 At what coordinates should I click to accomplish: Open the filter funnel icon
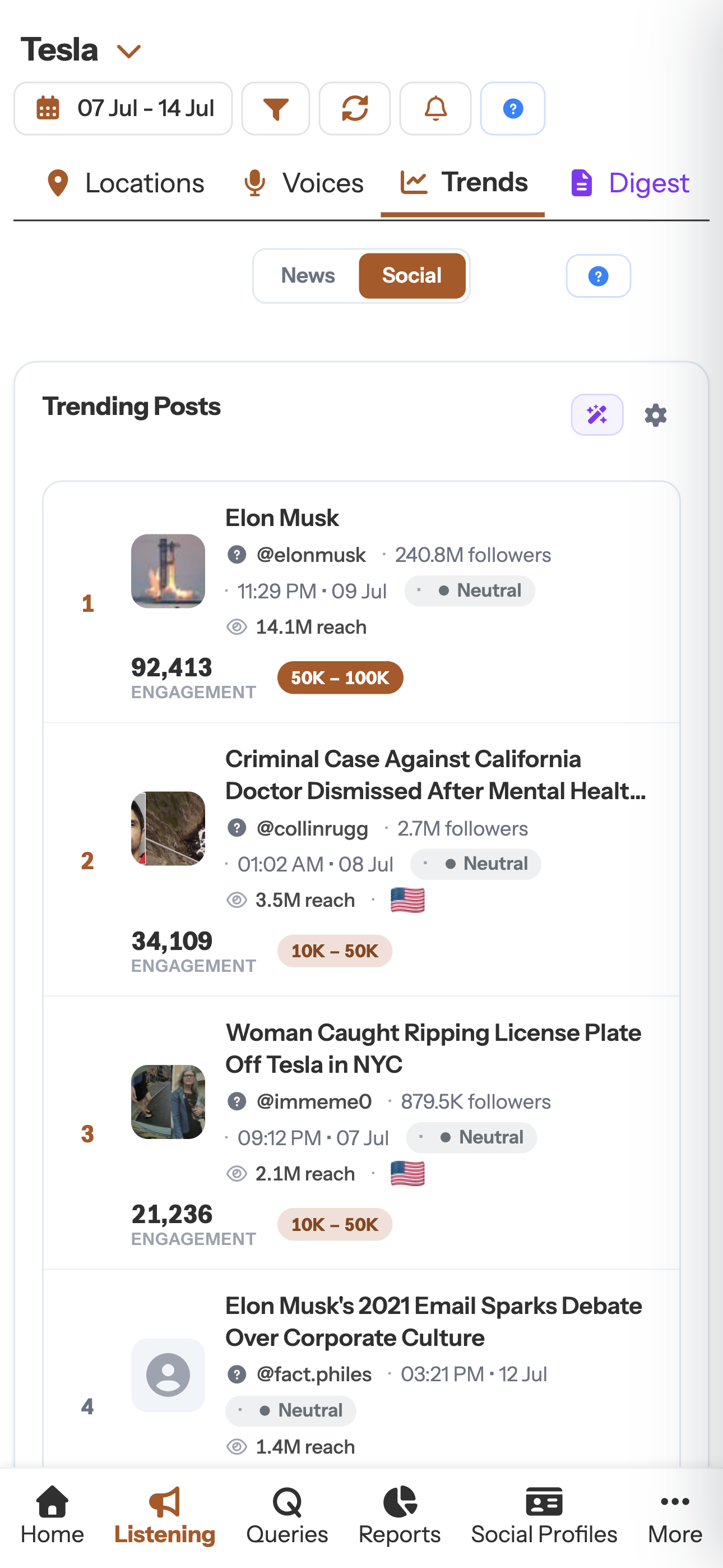tap(276, 109)
